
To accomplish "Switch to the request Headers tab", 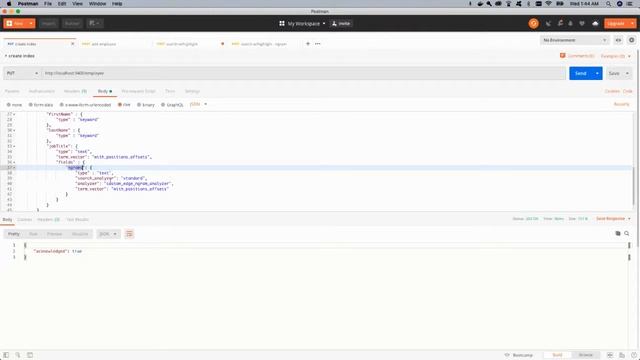I will (76, 91).
